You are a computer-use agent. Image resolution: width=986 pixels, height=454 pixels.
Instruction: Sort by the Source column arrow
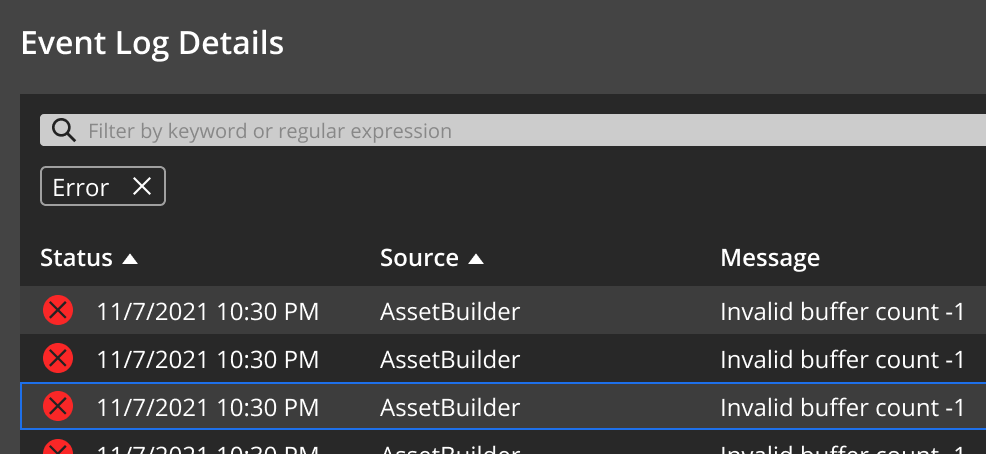[476, 259]
